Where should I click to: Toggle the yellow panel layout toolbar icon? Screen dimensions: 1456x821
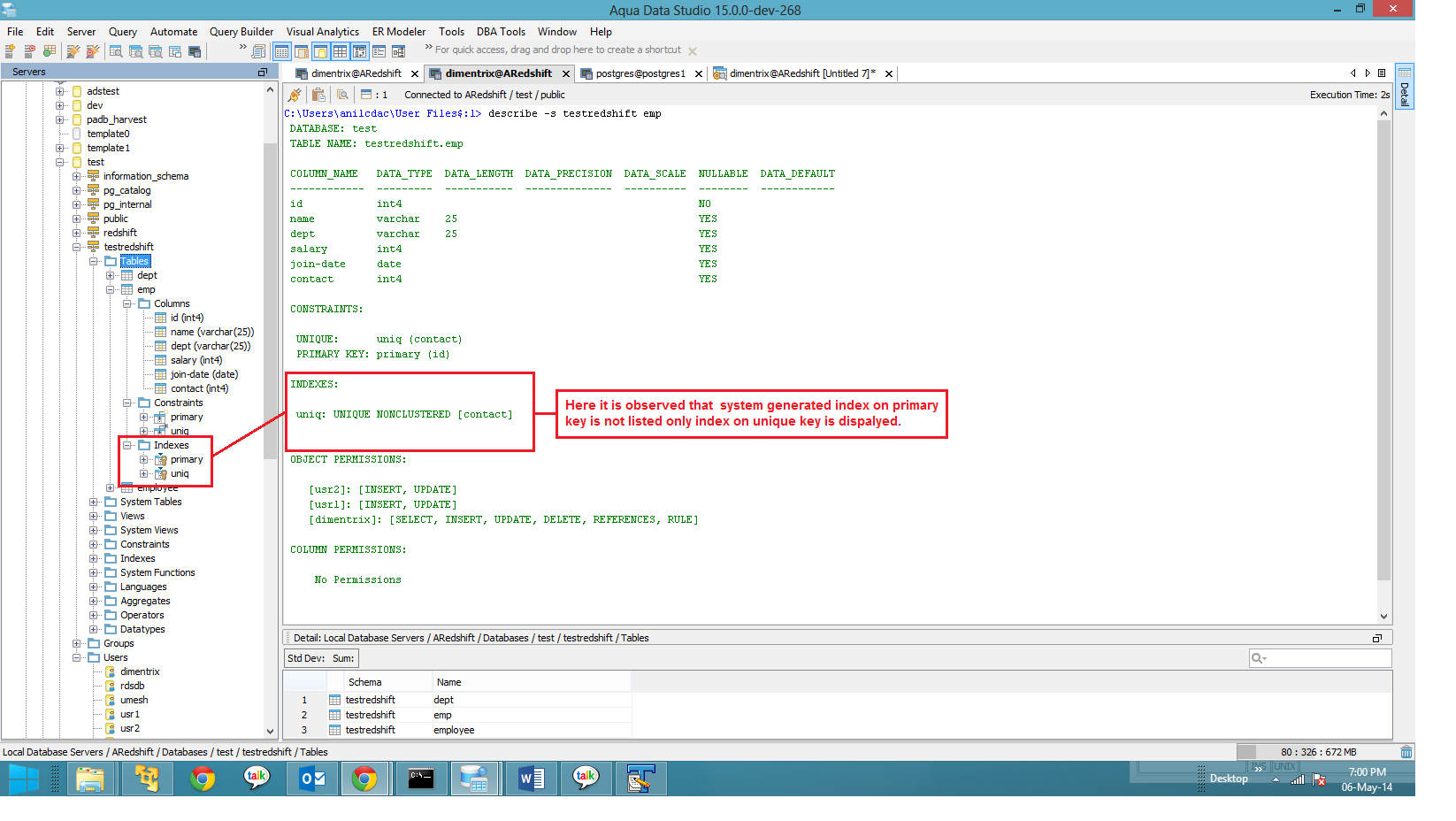(320, 51)
